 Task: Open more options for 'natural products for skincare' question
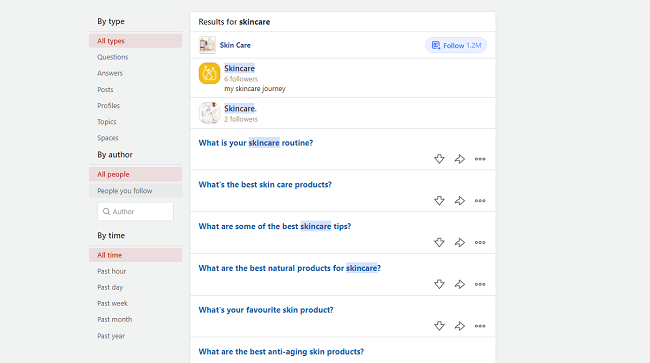tap(480, 284)
